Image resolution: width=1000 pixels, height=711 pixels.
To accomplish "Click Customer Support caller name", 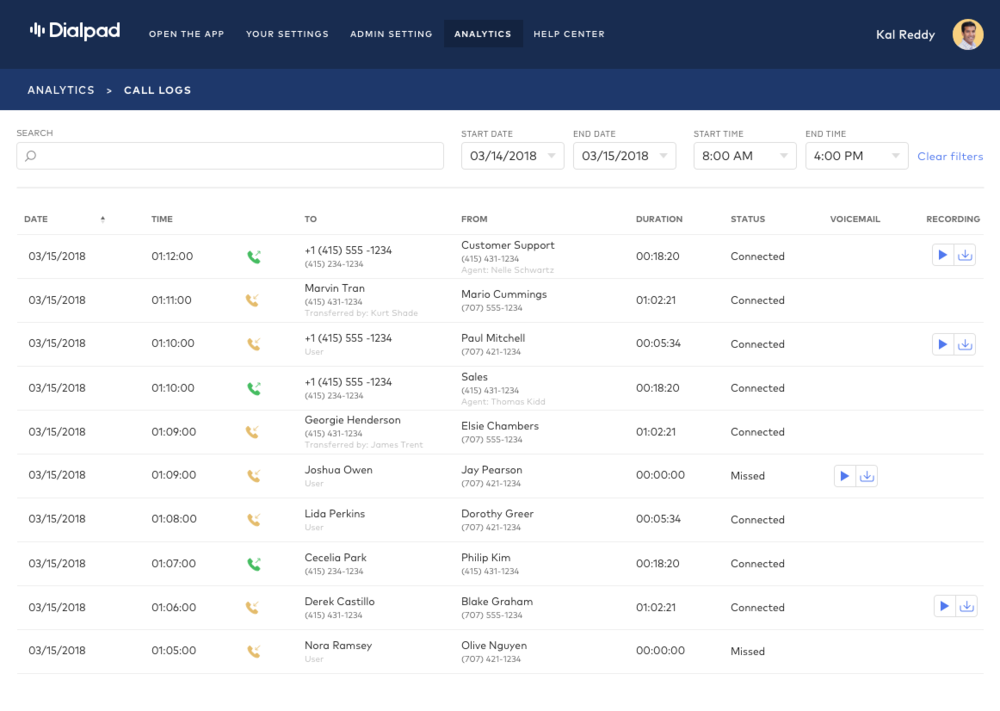I will tap(508, 245).
